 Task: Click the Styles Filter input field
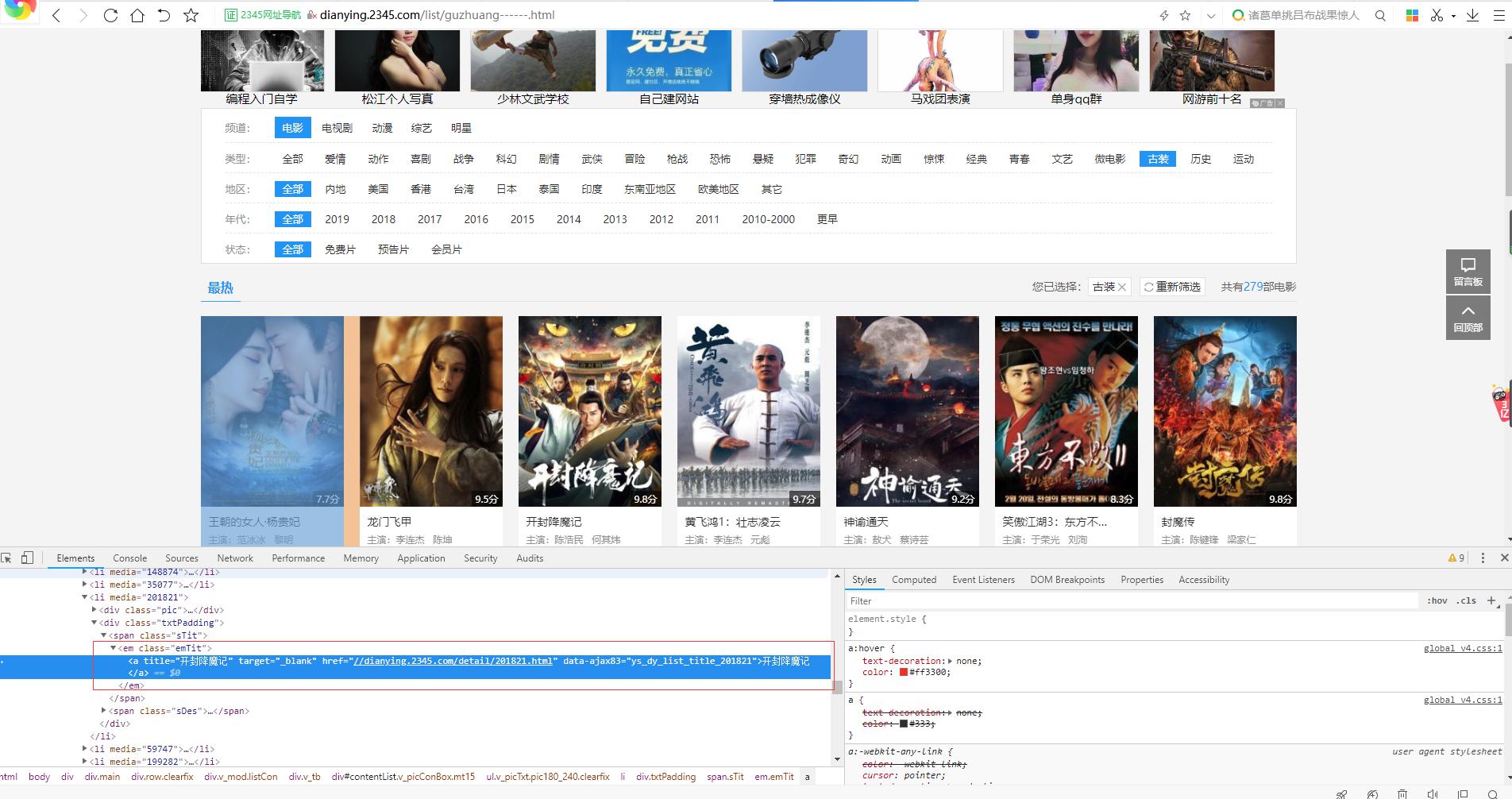pos(1132,601)
